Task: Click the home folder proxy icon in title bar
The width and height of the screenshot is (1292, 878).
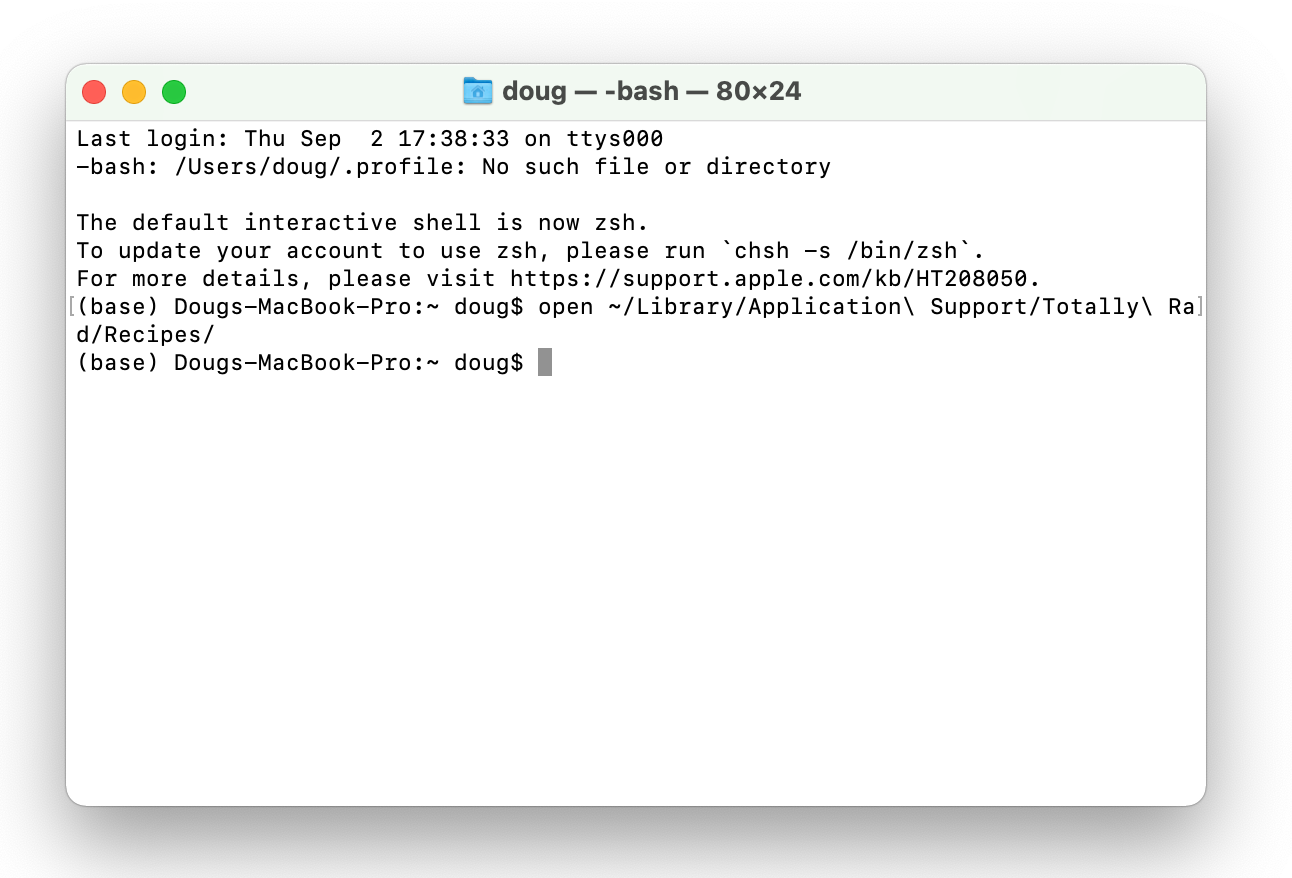Action: [477, 92]
